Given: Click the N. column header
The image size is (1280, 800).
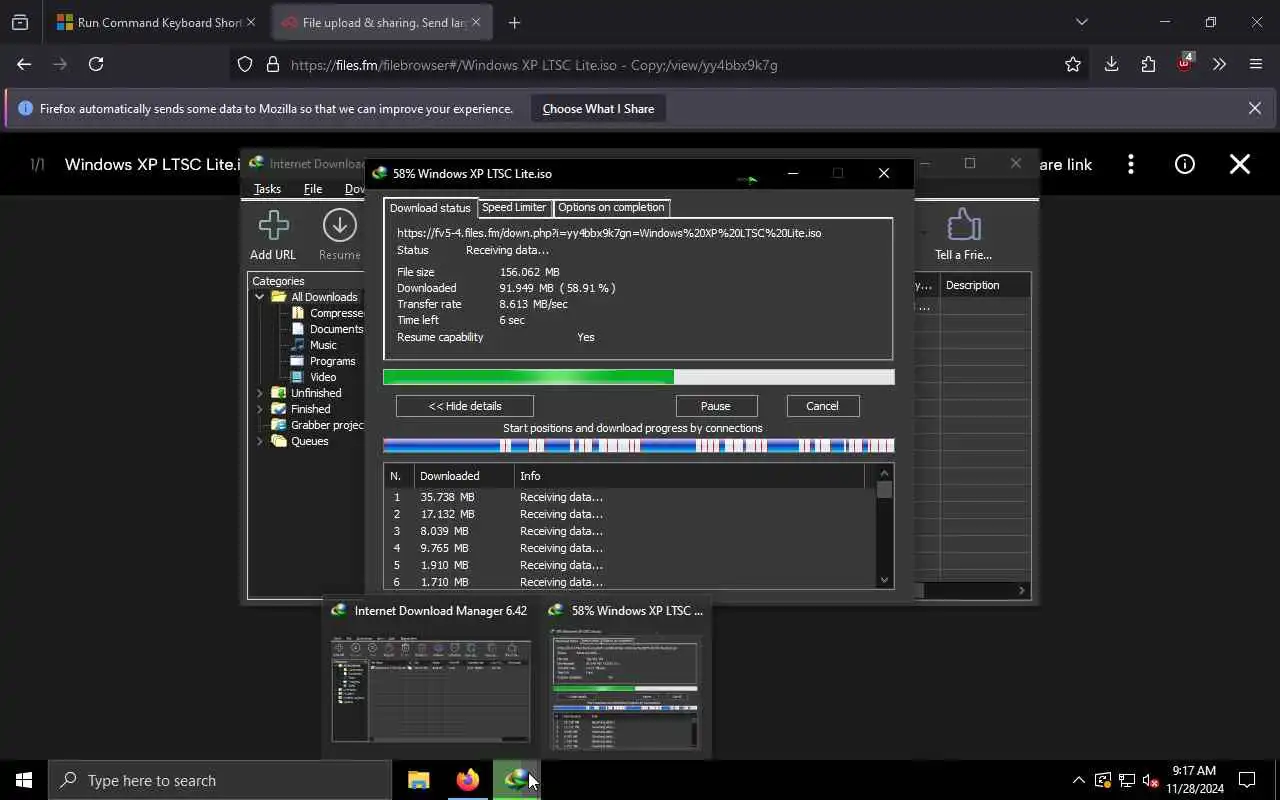Looking at the screenshot, I should click(x=399, y=476).
